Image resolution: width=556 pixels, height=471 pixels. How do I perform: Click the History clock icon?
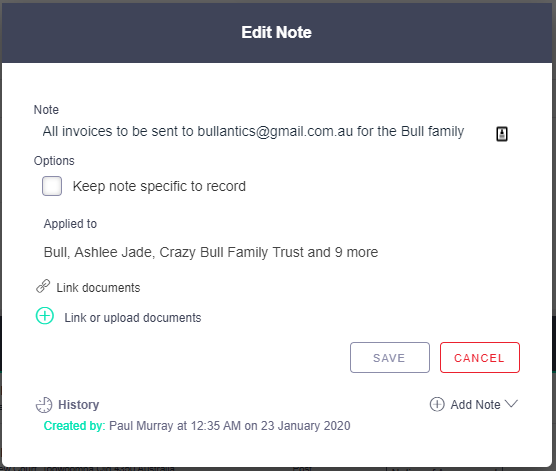(44, 405)
